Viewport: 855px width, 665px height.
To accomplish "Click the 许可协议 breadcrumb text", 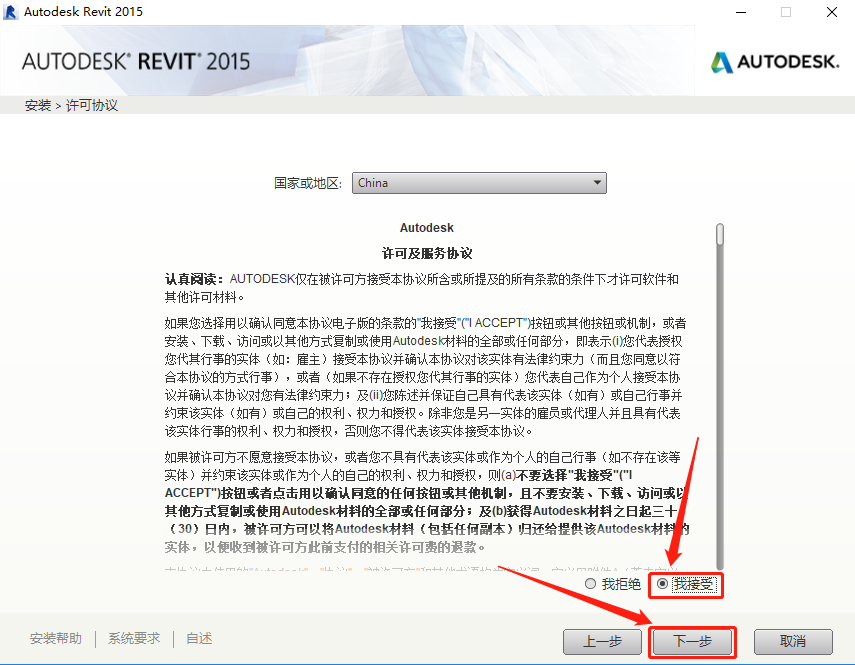I will [92, 105].
